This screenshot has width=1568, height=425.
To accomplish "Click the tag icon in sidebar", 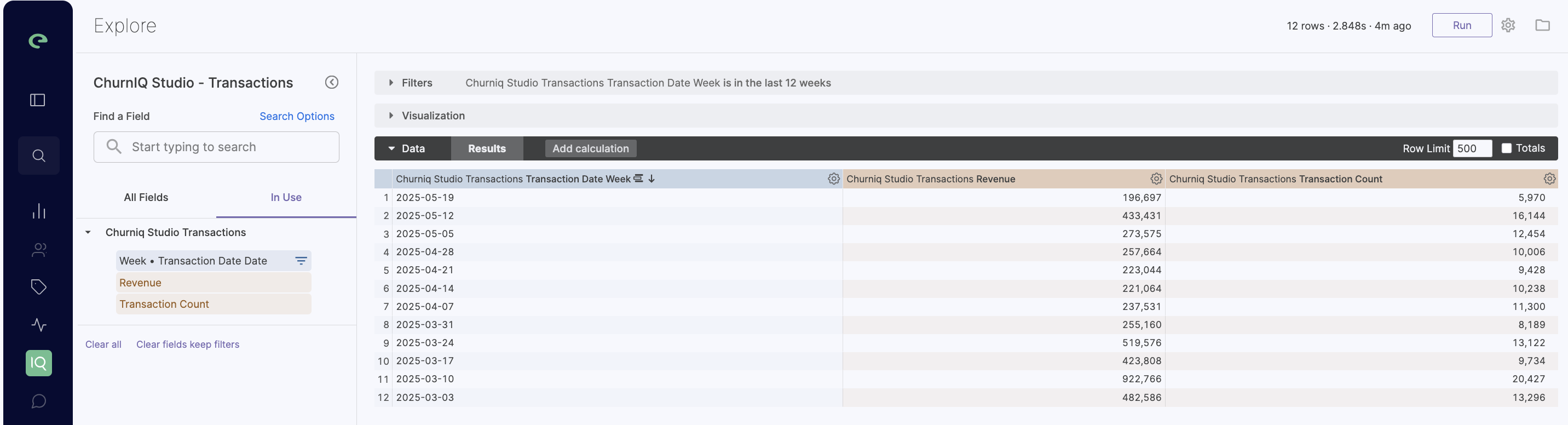I will point(38,287).
